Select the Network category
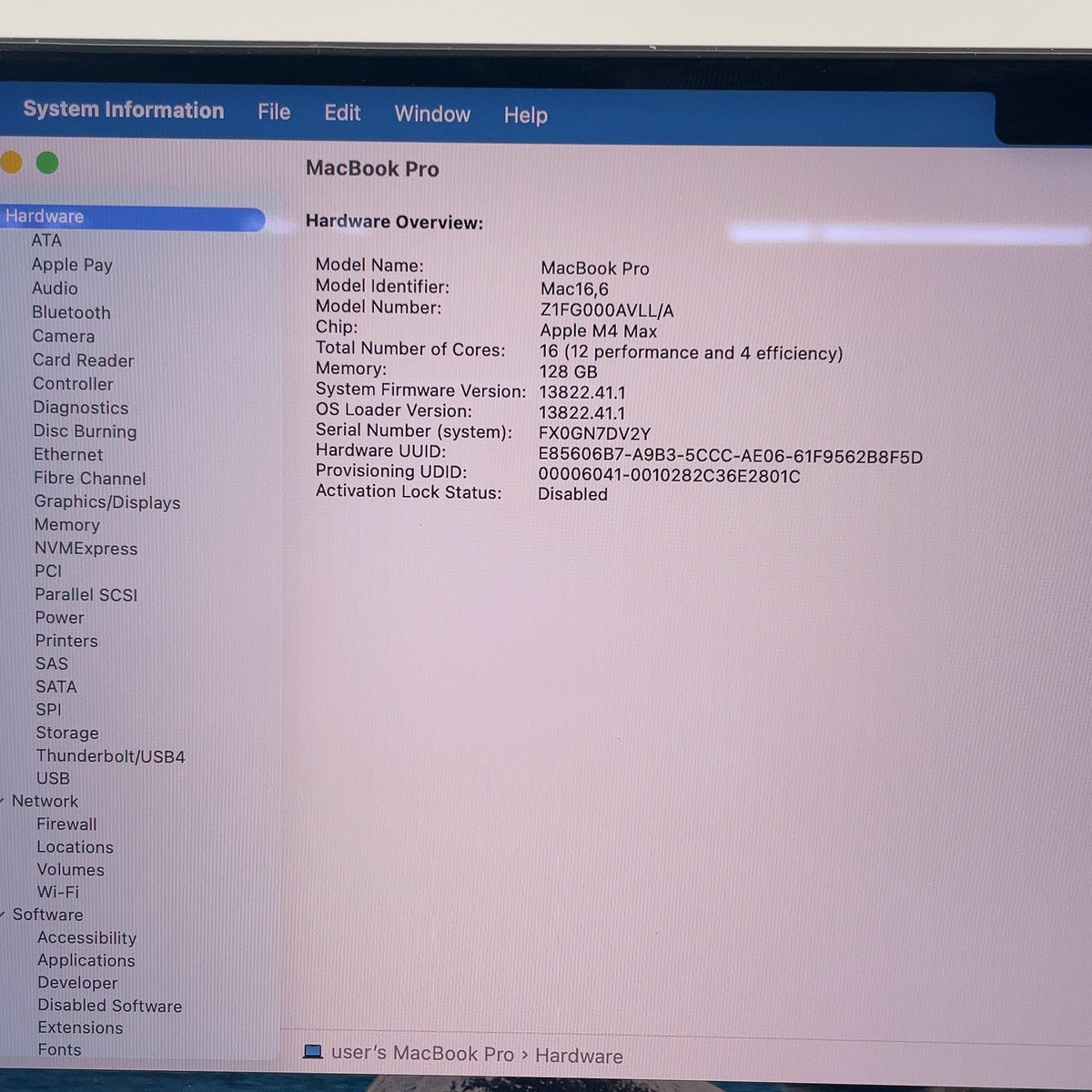 (45, 802)
